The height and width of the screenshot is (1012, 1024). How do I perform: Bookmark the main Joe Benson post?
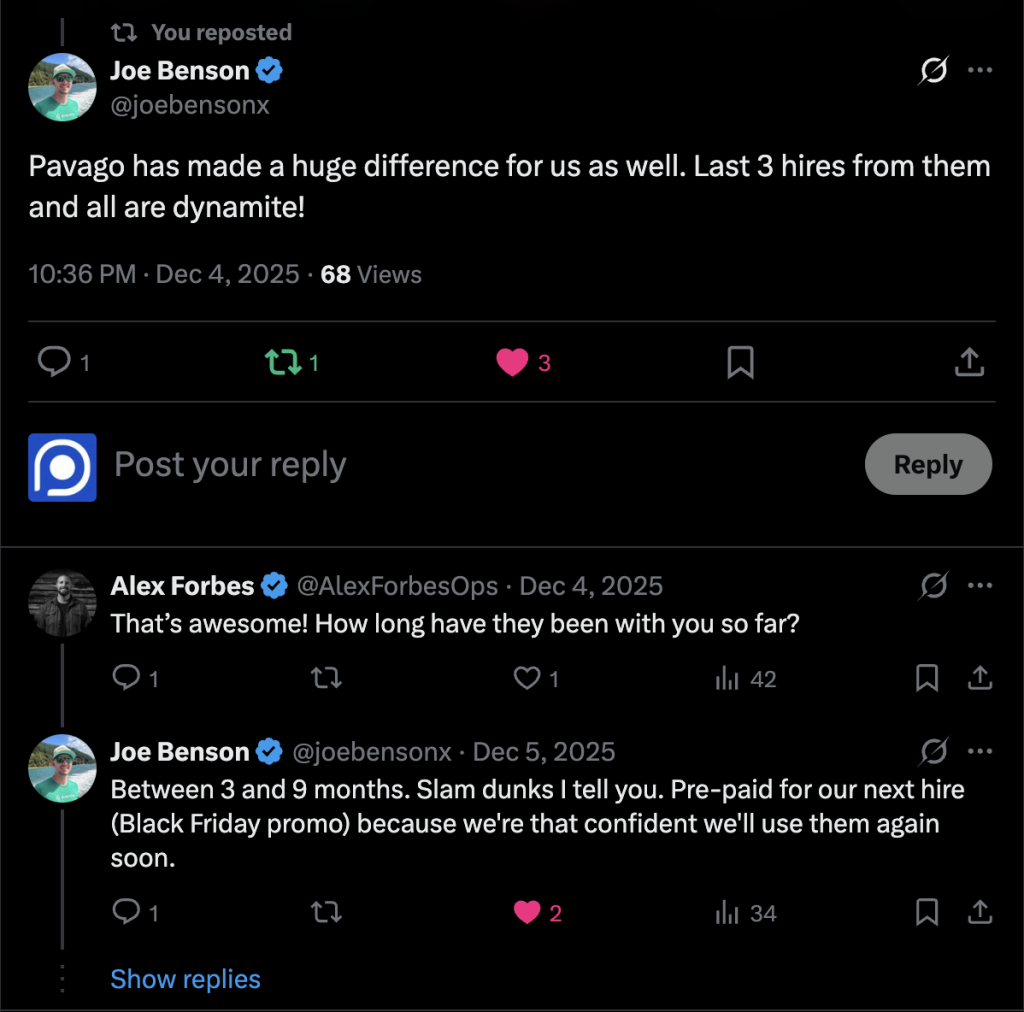(x=740, y=362)
